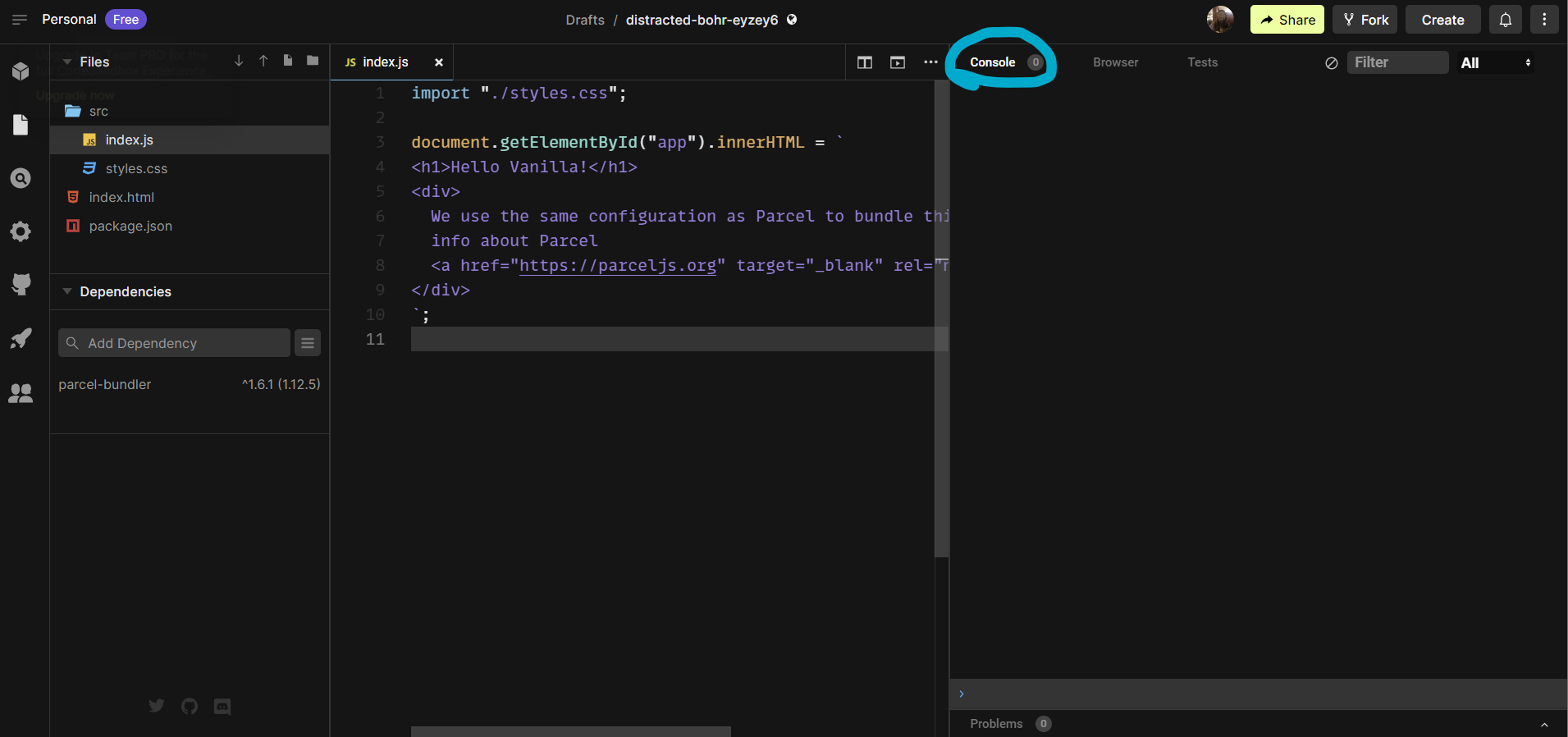The height and width of the screenshot is (737, 1568).
Task: Open the All log-level dropdown
Action: [x=1496, y=63]
